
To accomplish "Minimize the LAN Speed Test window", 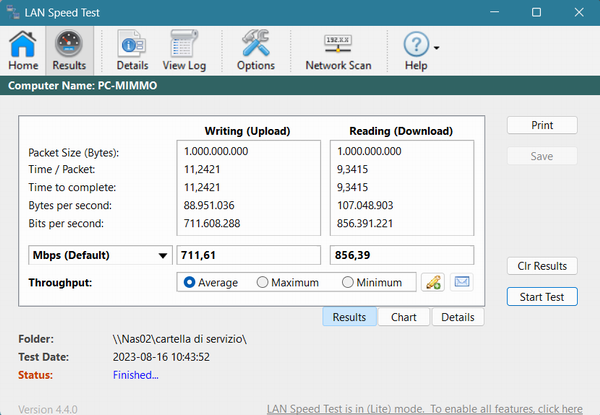I will (x=494, y=12).
